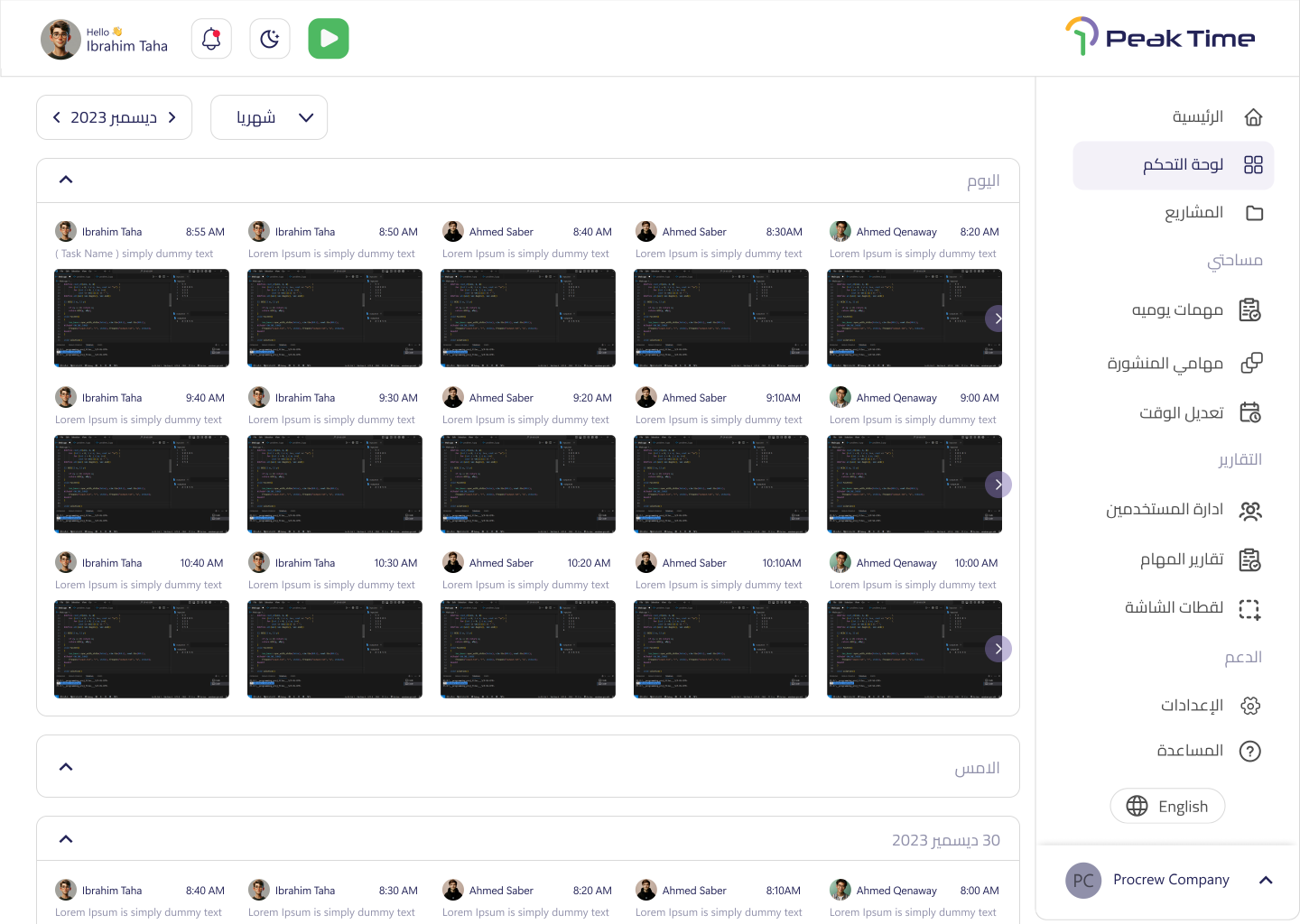Toggle dark mode with the moon icon

click(x=270, y=39)
